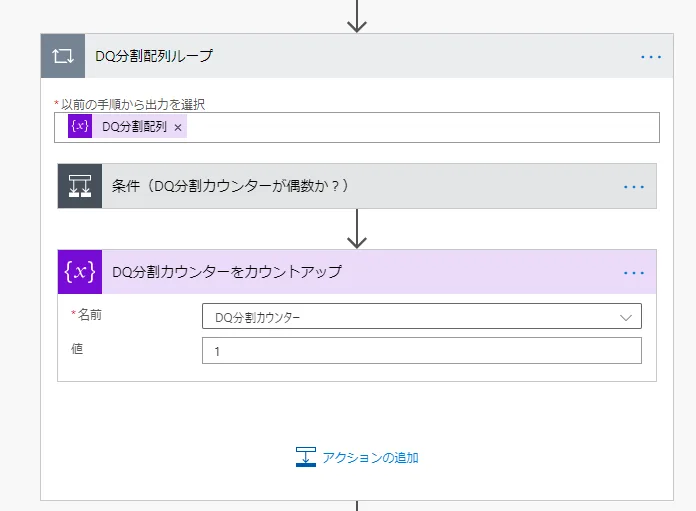Select the 名前 field label

click(90, 315)
